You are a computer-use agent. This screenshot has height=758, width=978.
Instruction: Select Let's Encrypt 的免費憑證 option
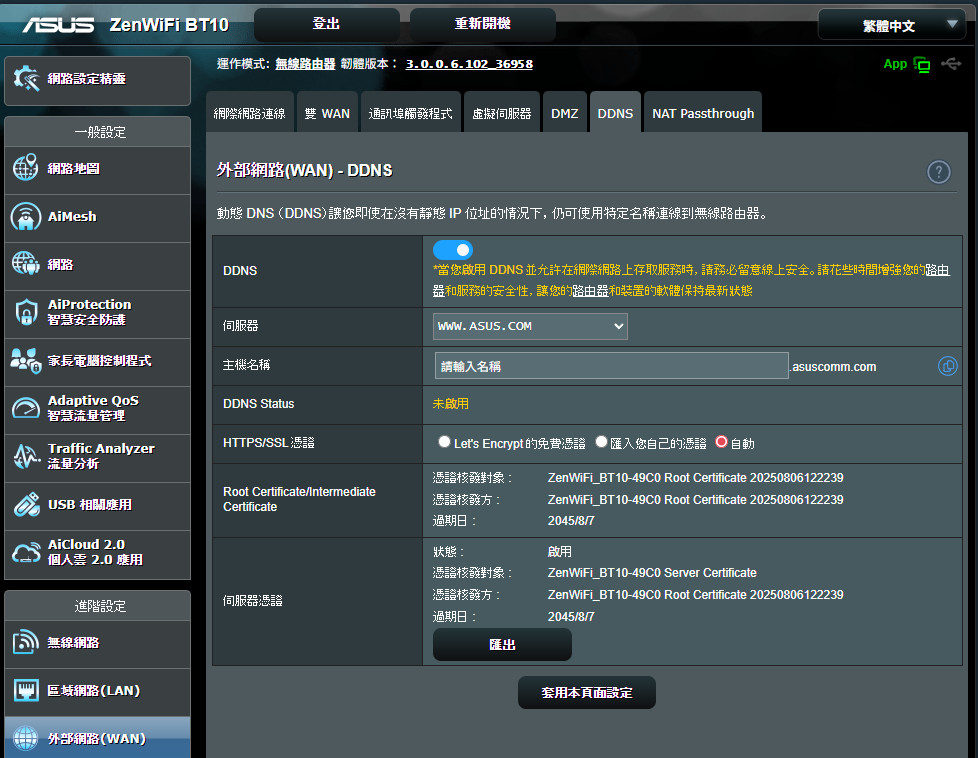click(444, 442)
